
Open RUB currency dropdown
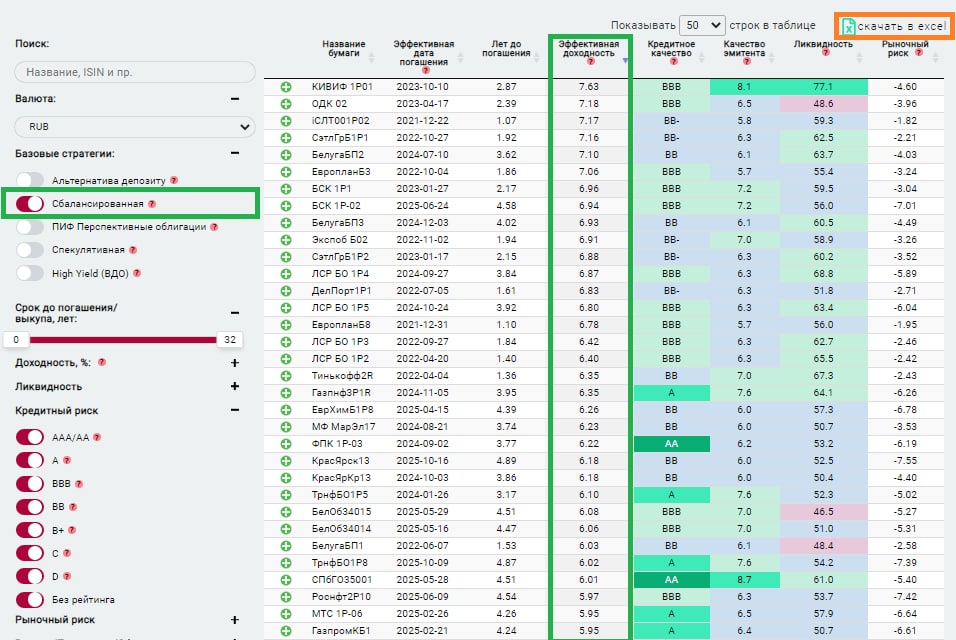(135, 127)
